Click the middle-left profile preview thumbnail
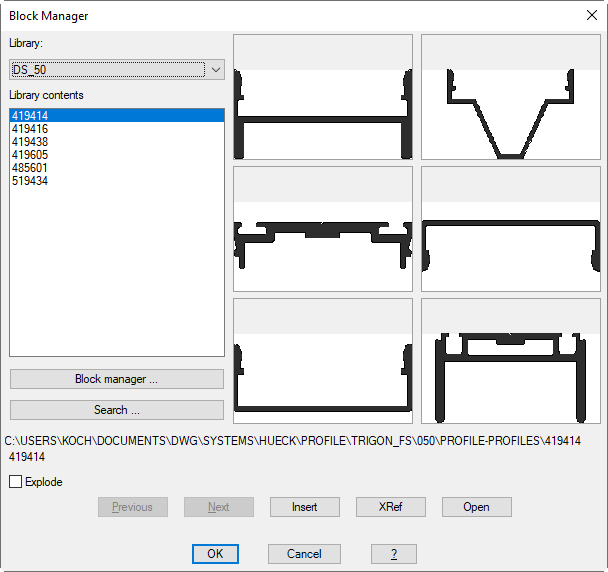 322,228
